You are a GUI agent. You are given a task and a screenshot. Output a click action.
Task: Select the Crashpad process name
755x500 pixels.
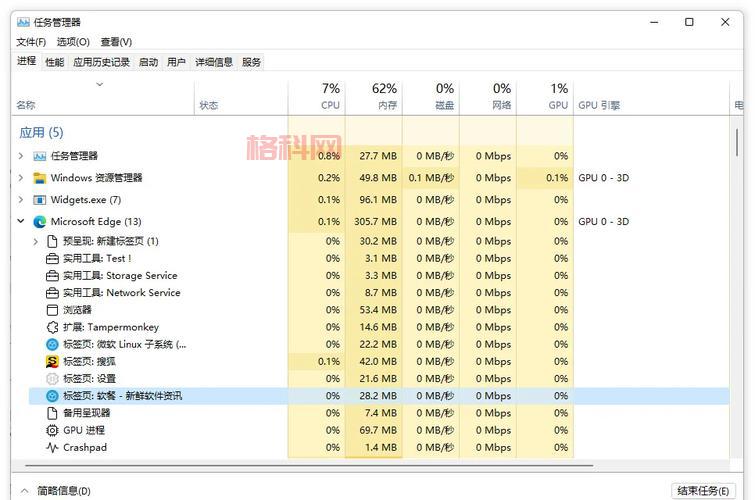coord(85,447)
